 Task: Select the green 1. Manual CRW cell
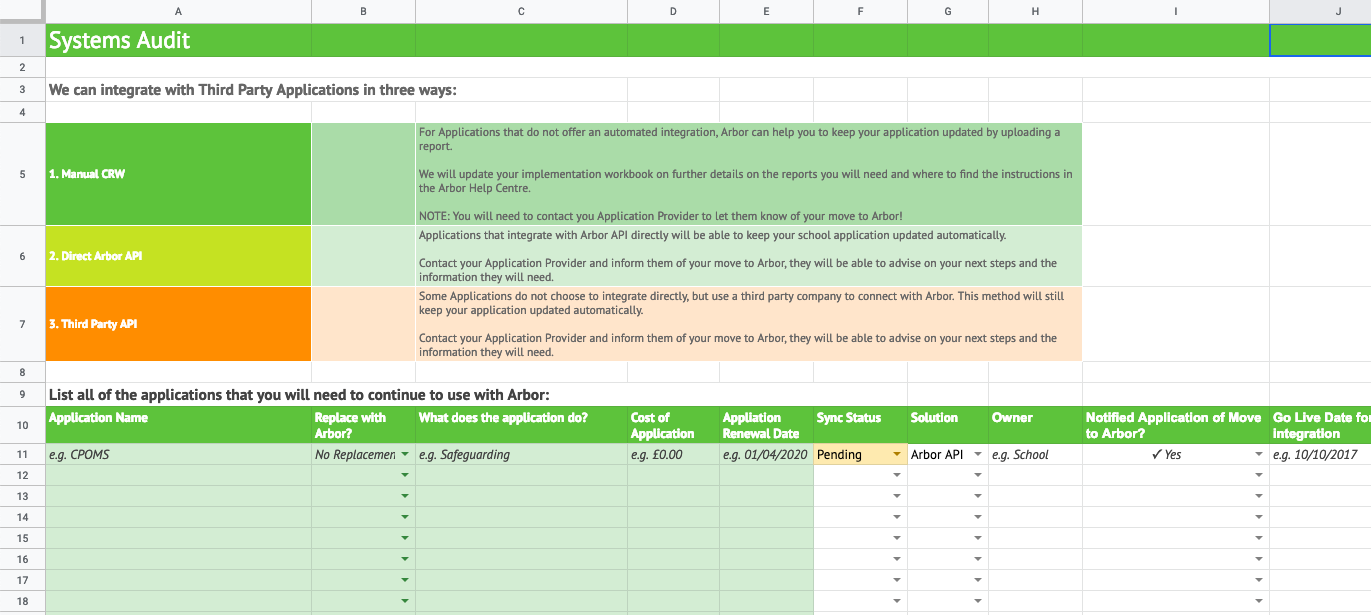point(178,174)
